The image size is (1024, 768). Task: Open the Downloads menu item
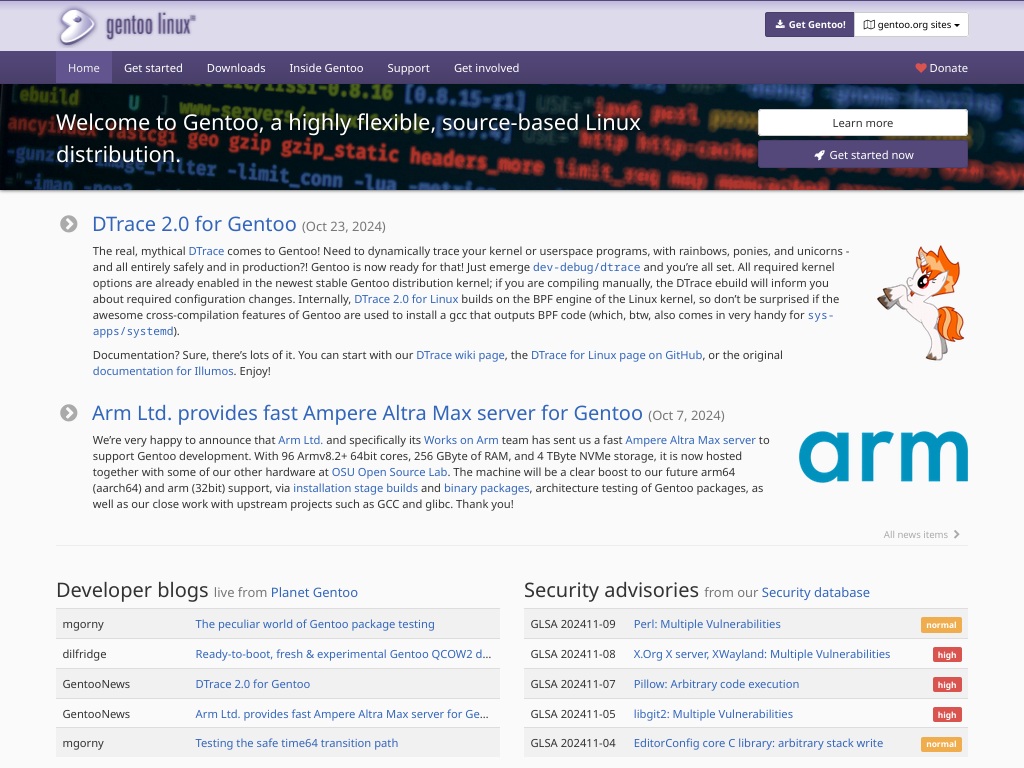pos(236,68)
